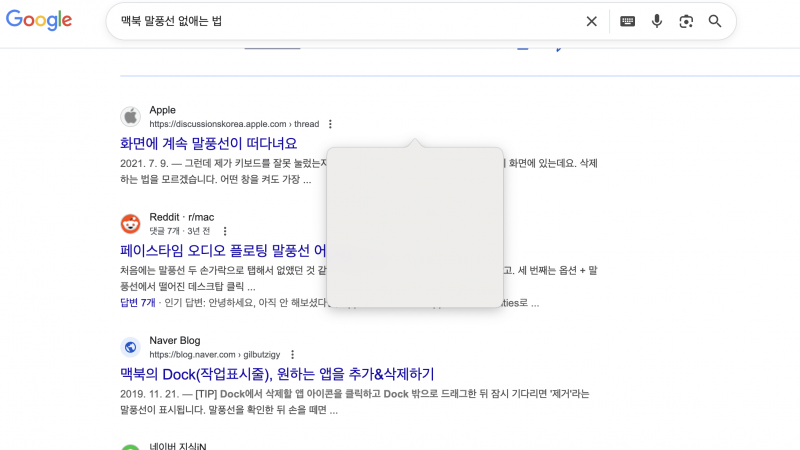
Task: Click the 2019. 11. 21. snippet date
Action: point(149,394)
